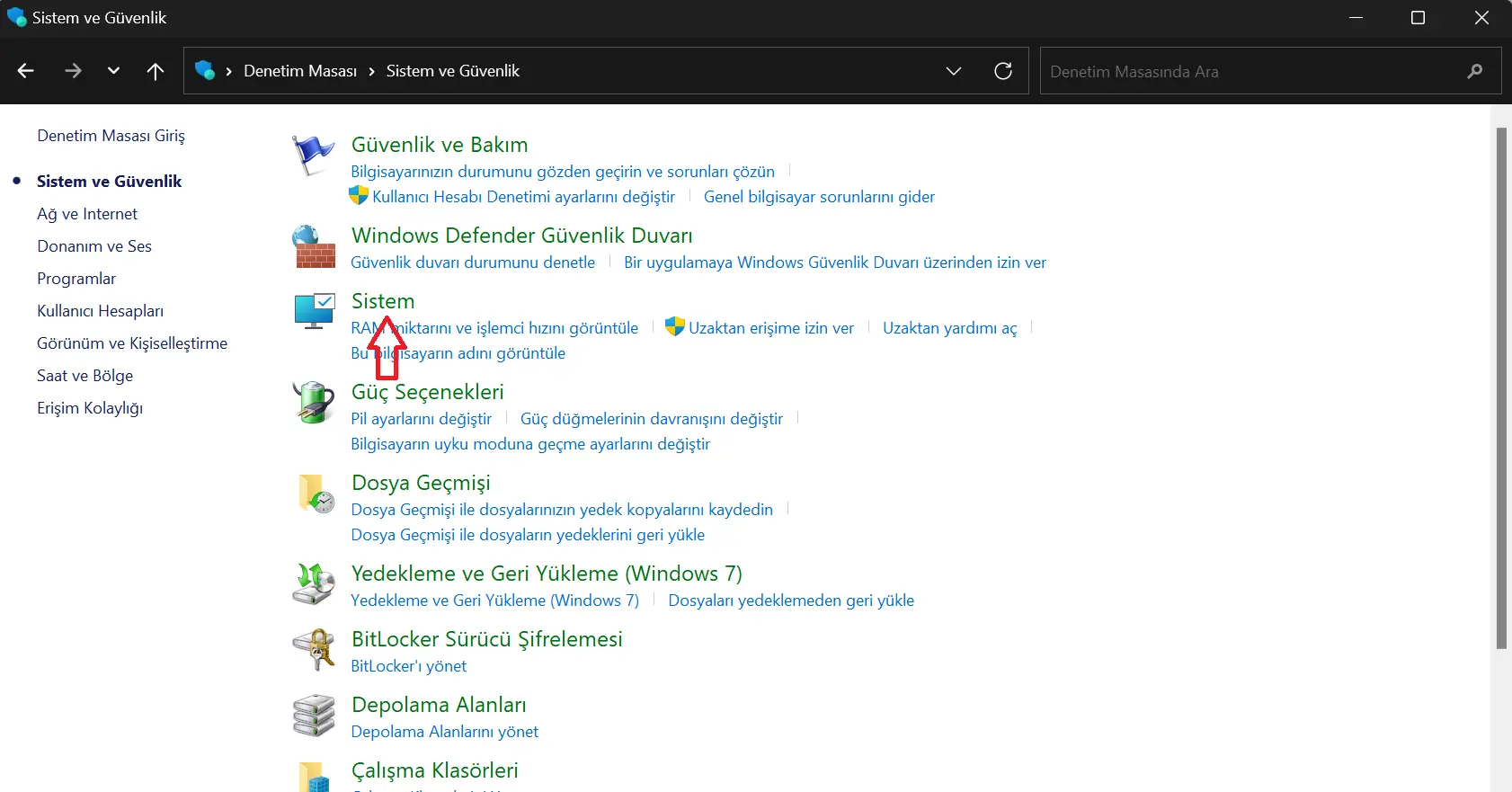Screen dimensions: 1512x792
Task: Open Depolama Alanları heading link
Action: (x=439, y=705)
